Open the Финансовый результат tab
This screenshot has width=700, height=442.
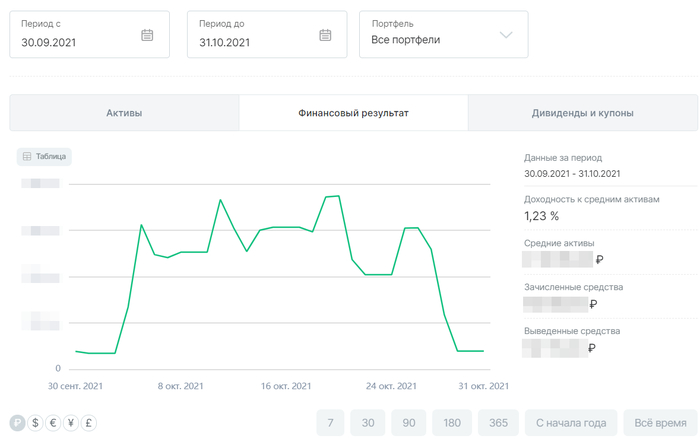pos(353,113)
